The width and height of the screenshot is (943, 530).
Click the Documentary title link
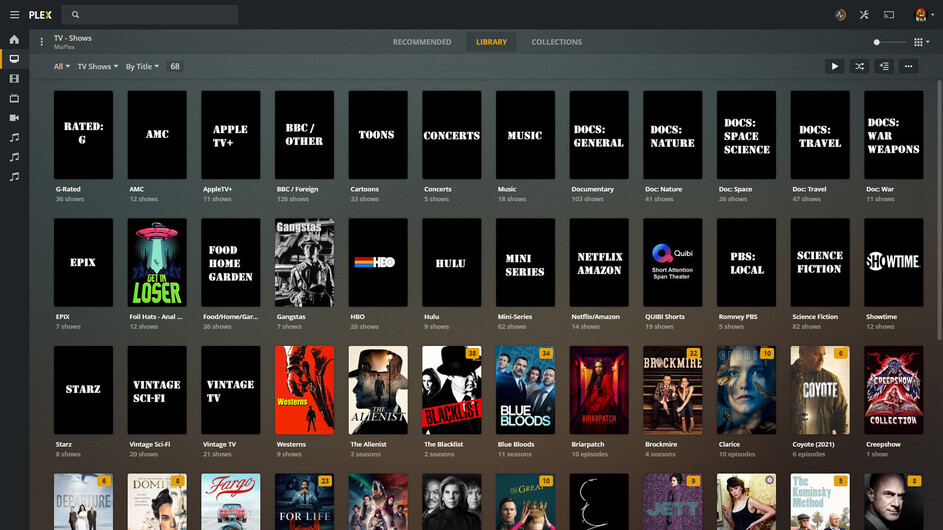point(592,189)
